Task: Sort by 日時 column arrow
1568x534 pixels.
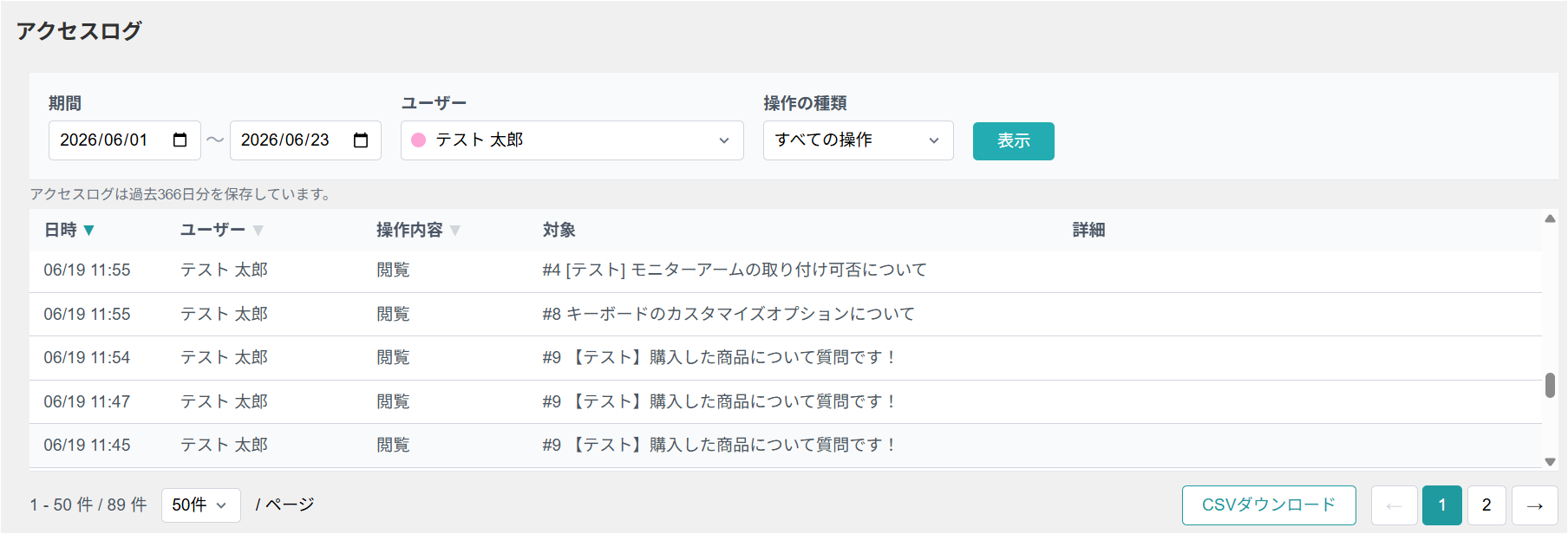Action: (88, 231)
